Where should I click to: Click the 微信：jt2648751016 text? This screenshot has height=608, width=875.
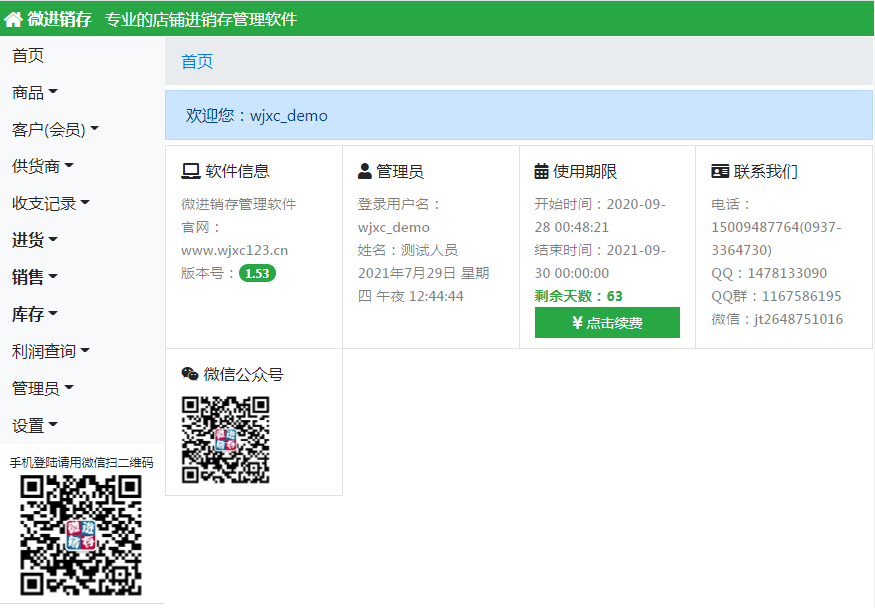[x=777, y=319]
